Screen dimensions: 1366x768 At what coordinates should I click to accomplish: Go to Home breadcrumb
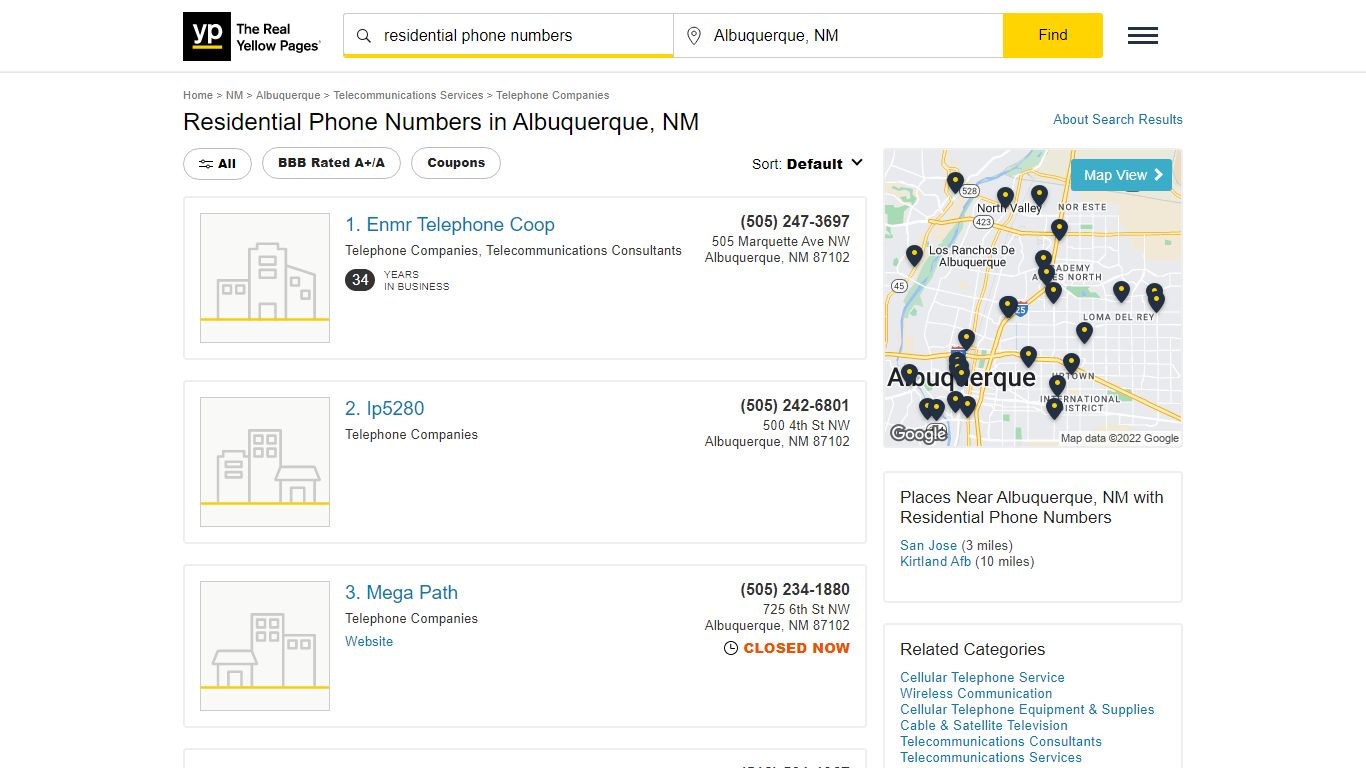pyautogui.click(x=198, y=95)
